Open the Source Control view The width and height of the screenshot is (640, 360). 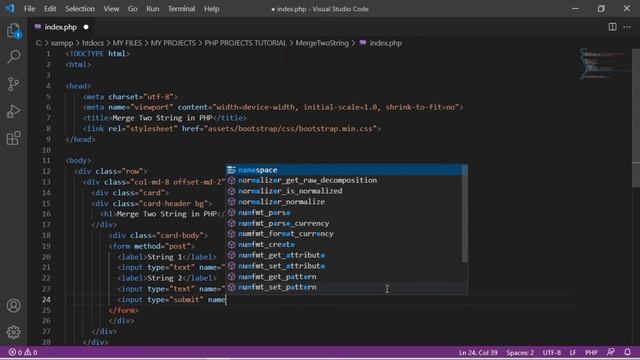tap(13, 84)
